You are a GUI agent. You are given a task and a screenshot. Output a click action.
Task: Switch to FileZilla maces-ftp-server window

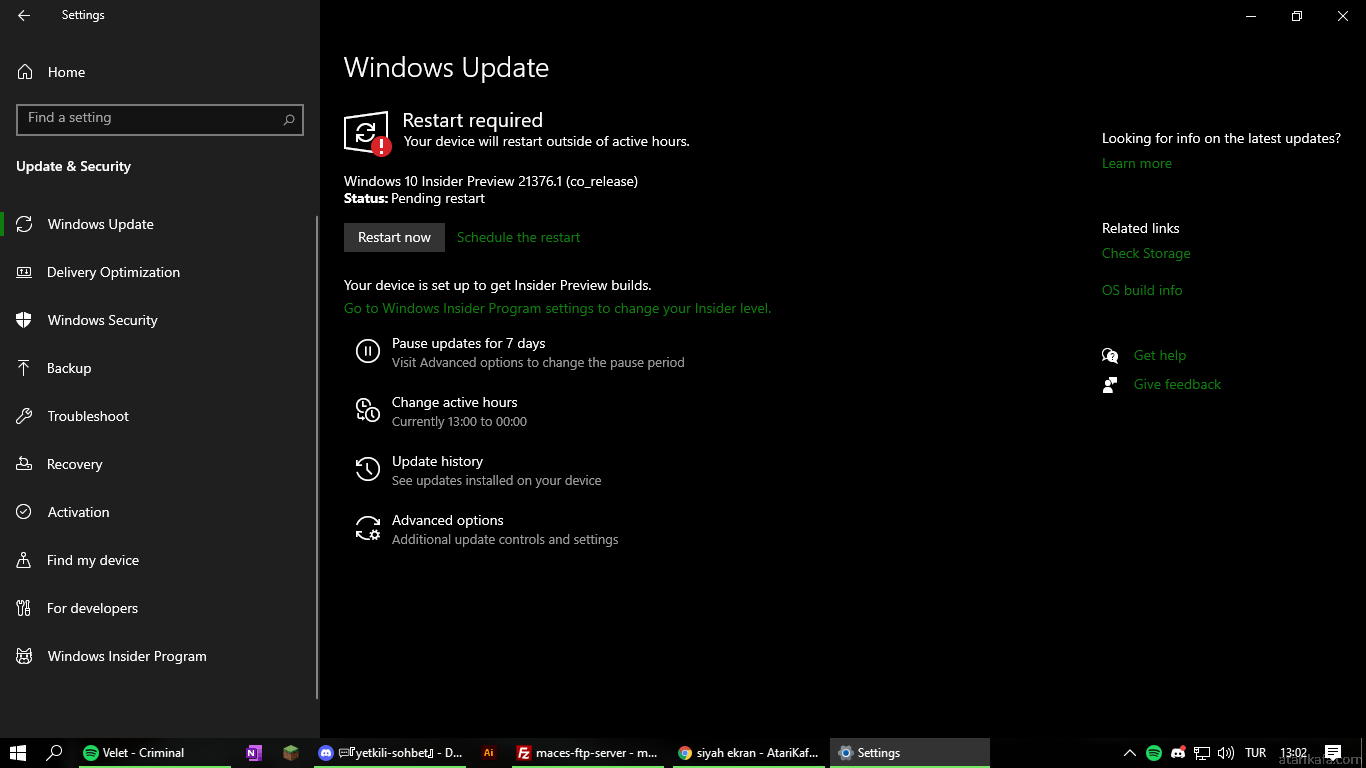coord(587,753)
